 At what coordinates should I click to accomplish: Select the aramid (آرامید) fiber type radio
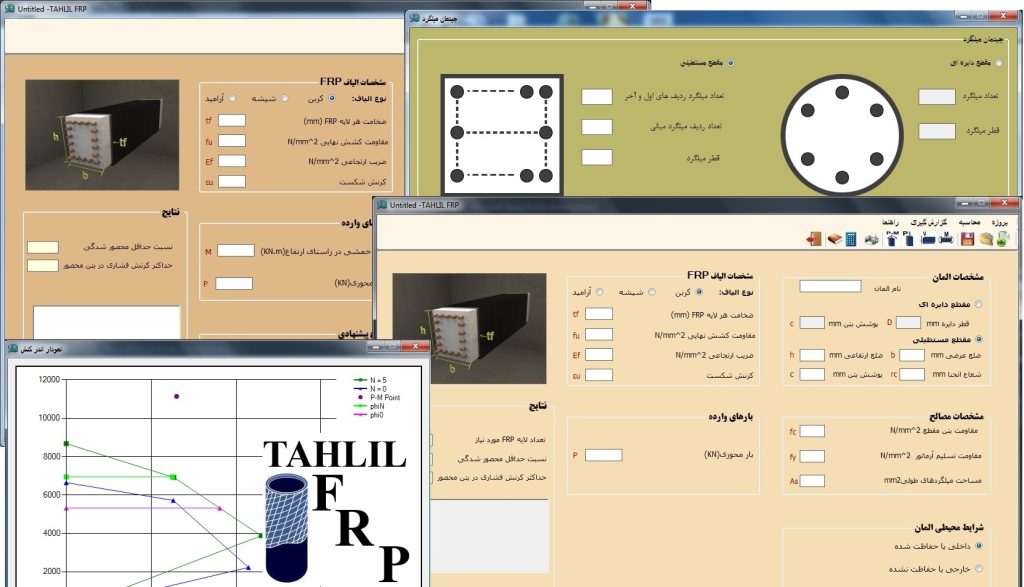coord(600,292)
